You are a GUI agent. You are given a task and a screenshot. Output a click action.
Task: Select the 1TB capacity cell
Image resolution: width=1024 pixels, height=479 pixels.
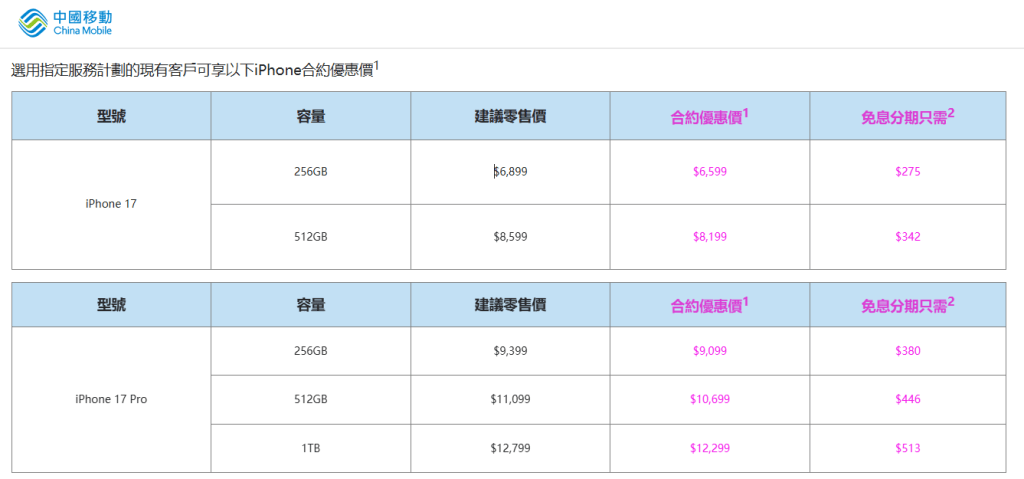click(311, 448)
